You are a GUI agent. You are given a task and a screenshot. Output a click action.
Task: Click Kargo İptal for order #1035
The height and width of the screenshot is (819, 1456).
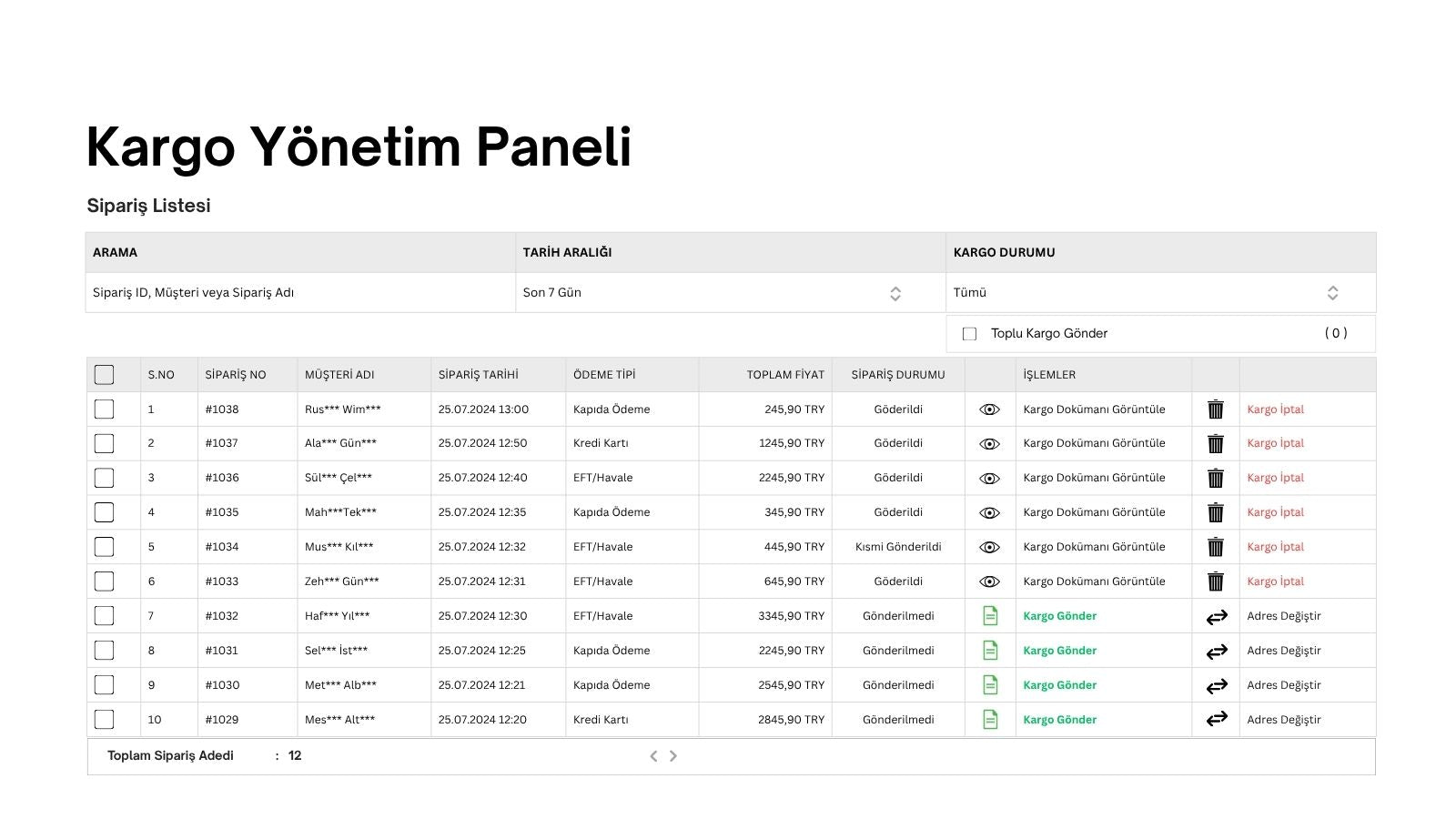coord(1275,512)
